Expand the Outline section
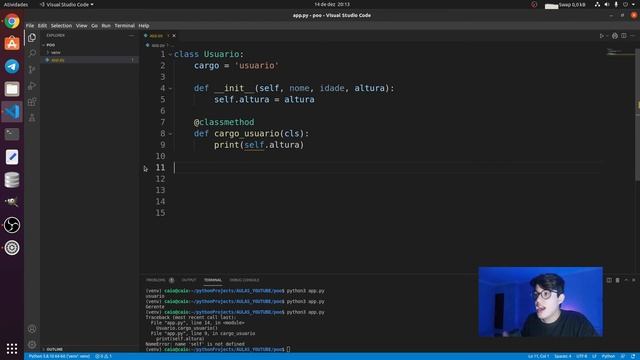 coord(54,349)
